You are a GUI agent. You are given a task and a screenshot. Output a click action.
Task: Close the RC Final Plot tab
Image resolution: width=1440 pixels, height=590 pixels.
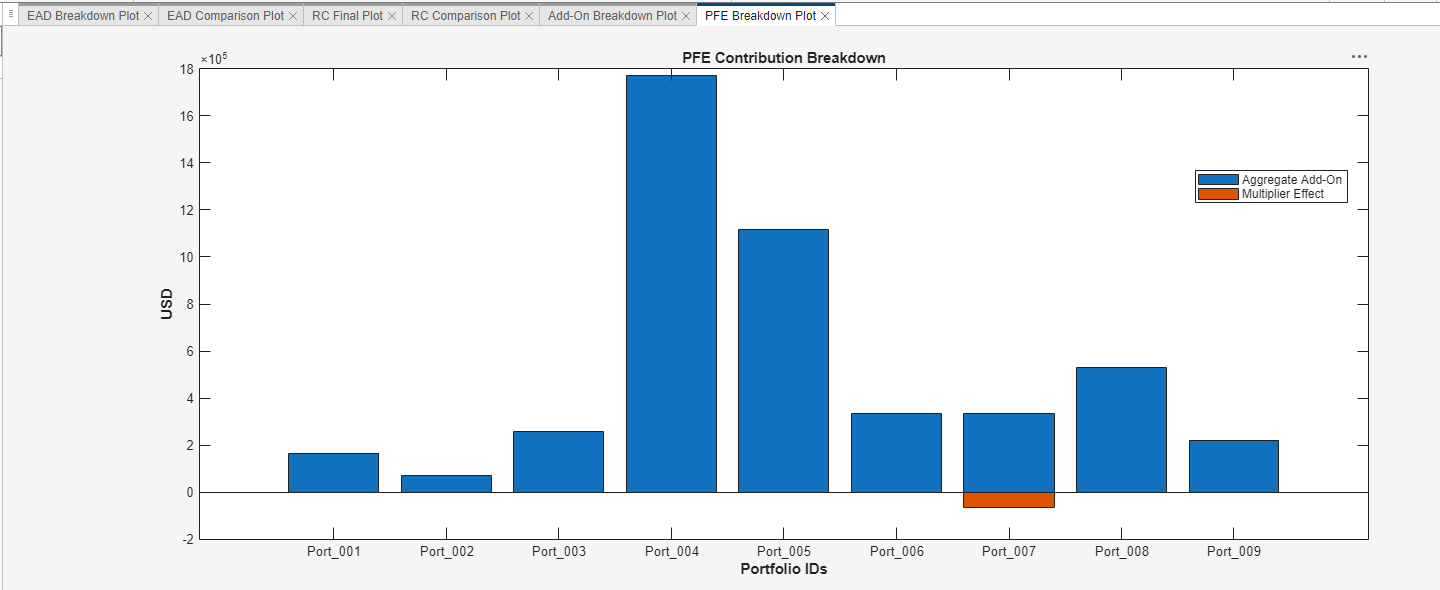click(x=390, y=15)
